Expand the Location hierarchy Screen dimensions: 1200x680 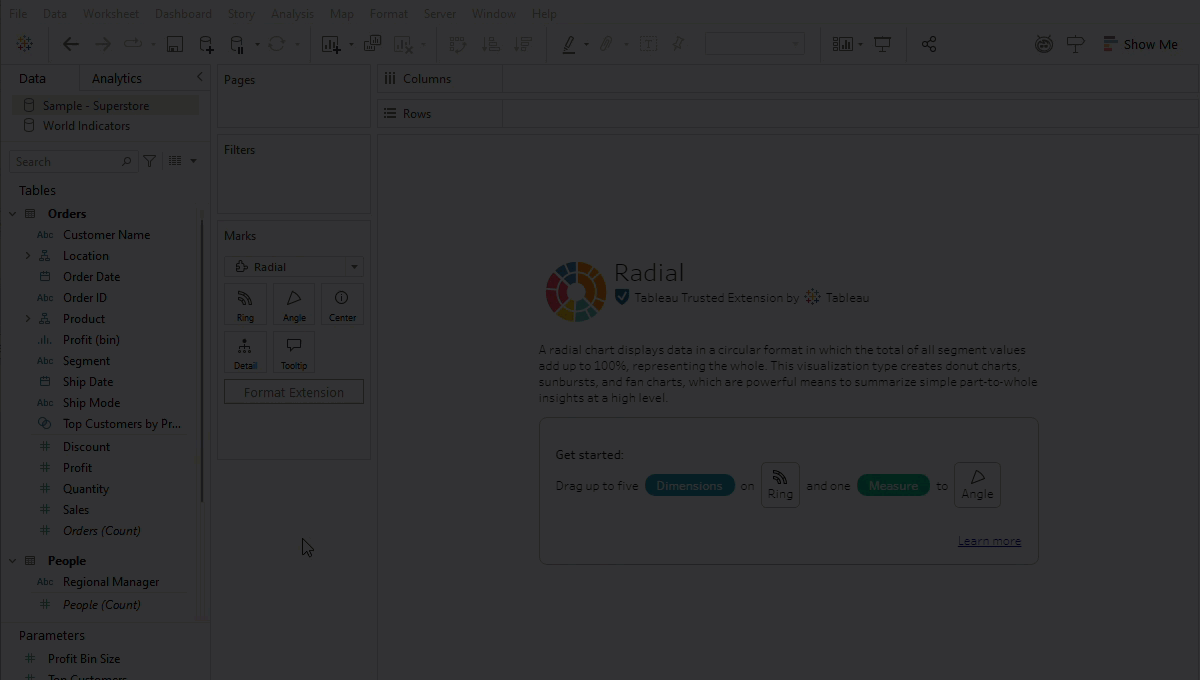[x=28, y=256]
